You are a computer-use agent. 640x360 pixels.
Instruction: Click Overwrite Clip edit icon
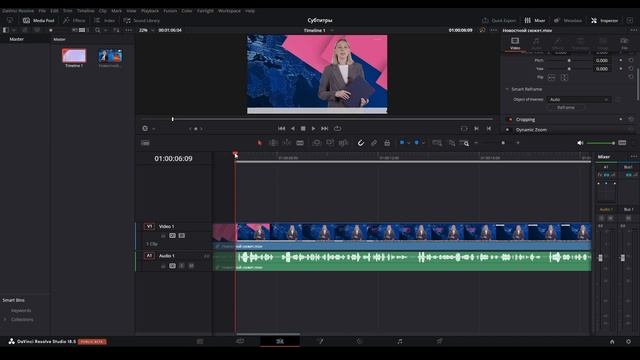[x=330, y=143]
